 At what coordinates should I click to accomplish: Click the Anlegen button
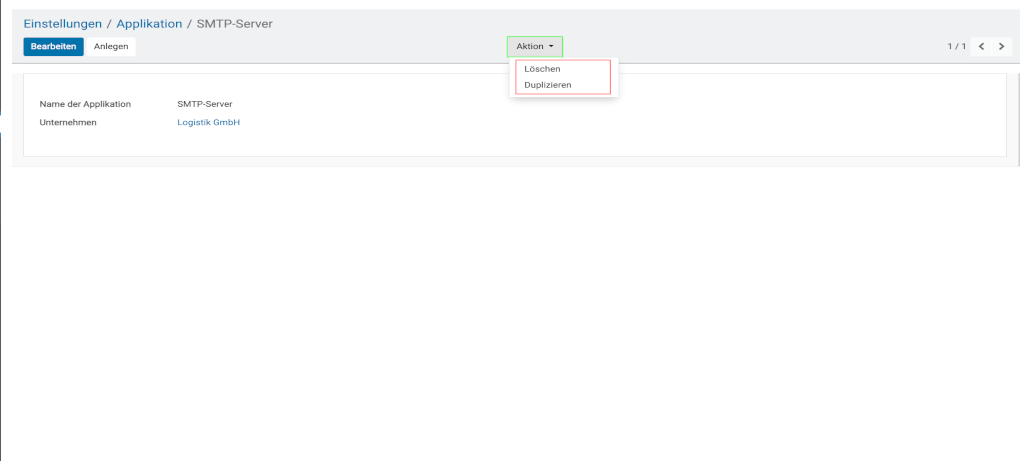(x=111, y=47)
